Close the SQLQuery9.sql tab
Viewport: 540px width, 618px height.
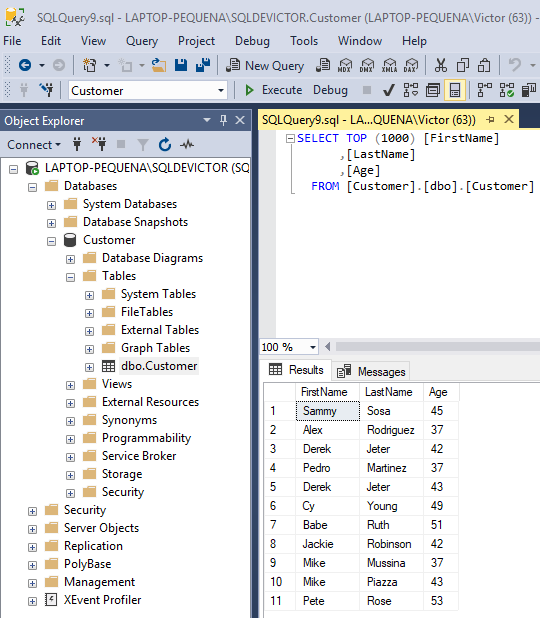(x=509, y=119)
